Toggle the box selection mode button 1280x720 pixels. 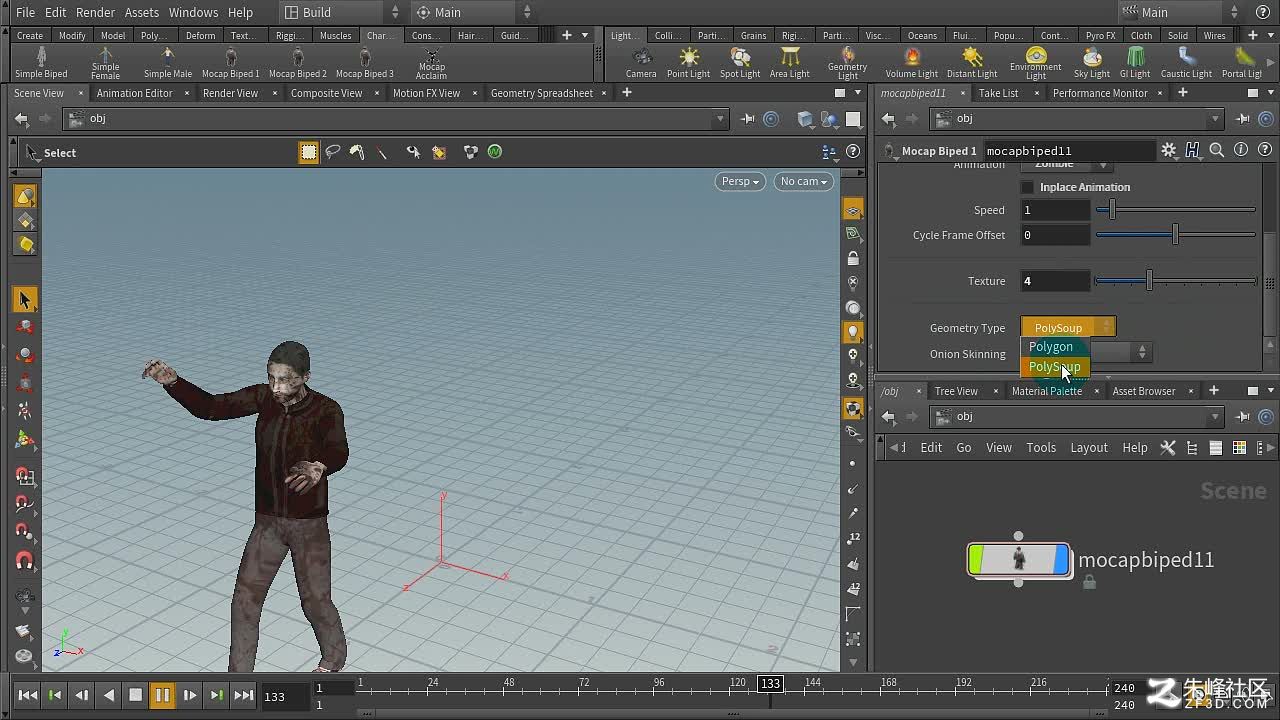coord(309,152)
